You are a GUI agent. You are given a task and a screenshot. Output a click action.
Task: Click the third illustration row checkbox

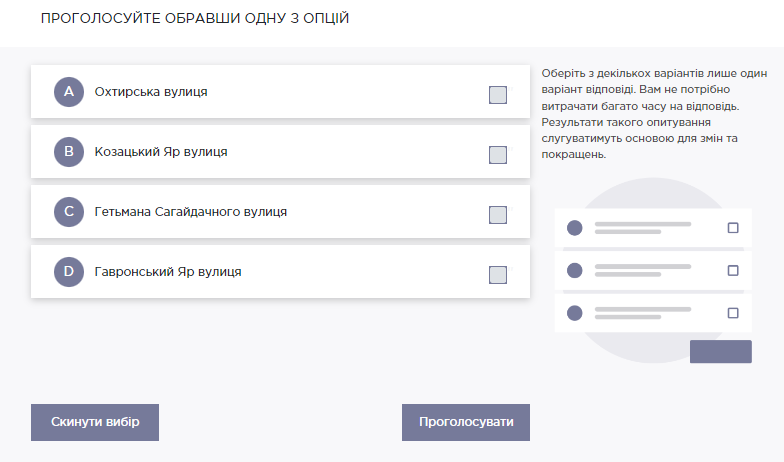[x=733, y=313]
